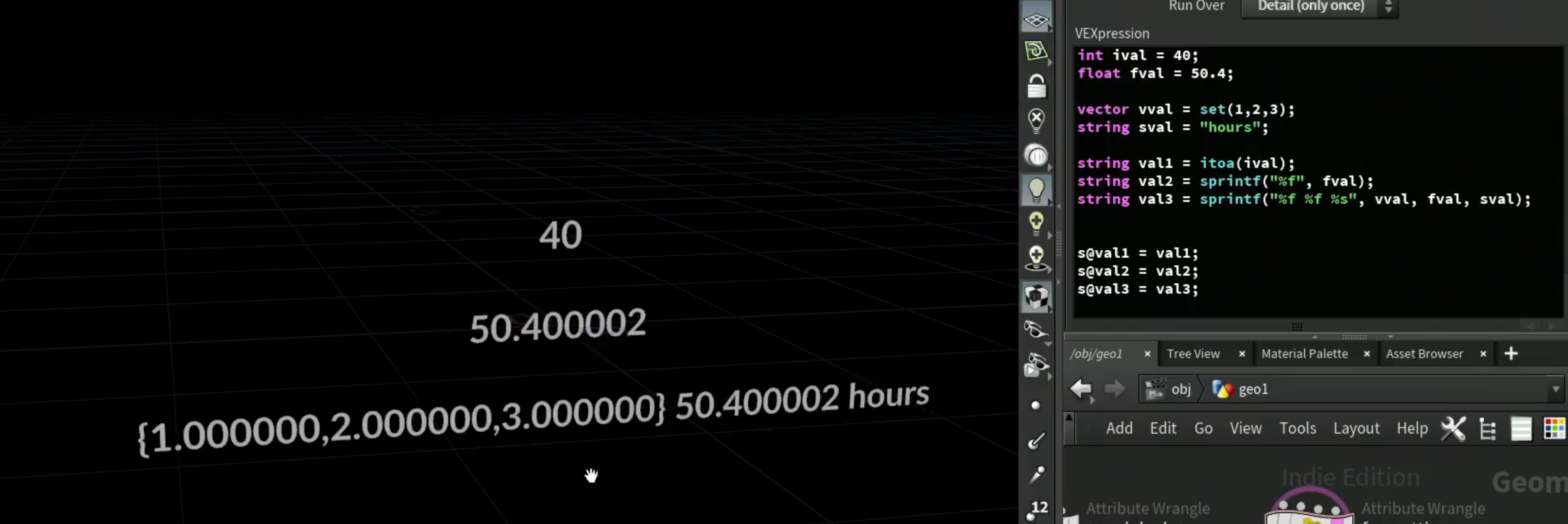Image resolution: width=1568 pixels, height=524 pixels.
Task: Open the Add menu in network editor
Action: (1119, 428)
